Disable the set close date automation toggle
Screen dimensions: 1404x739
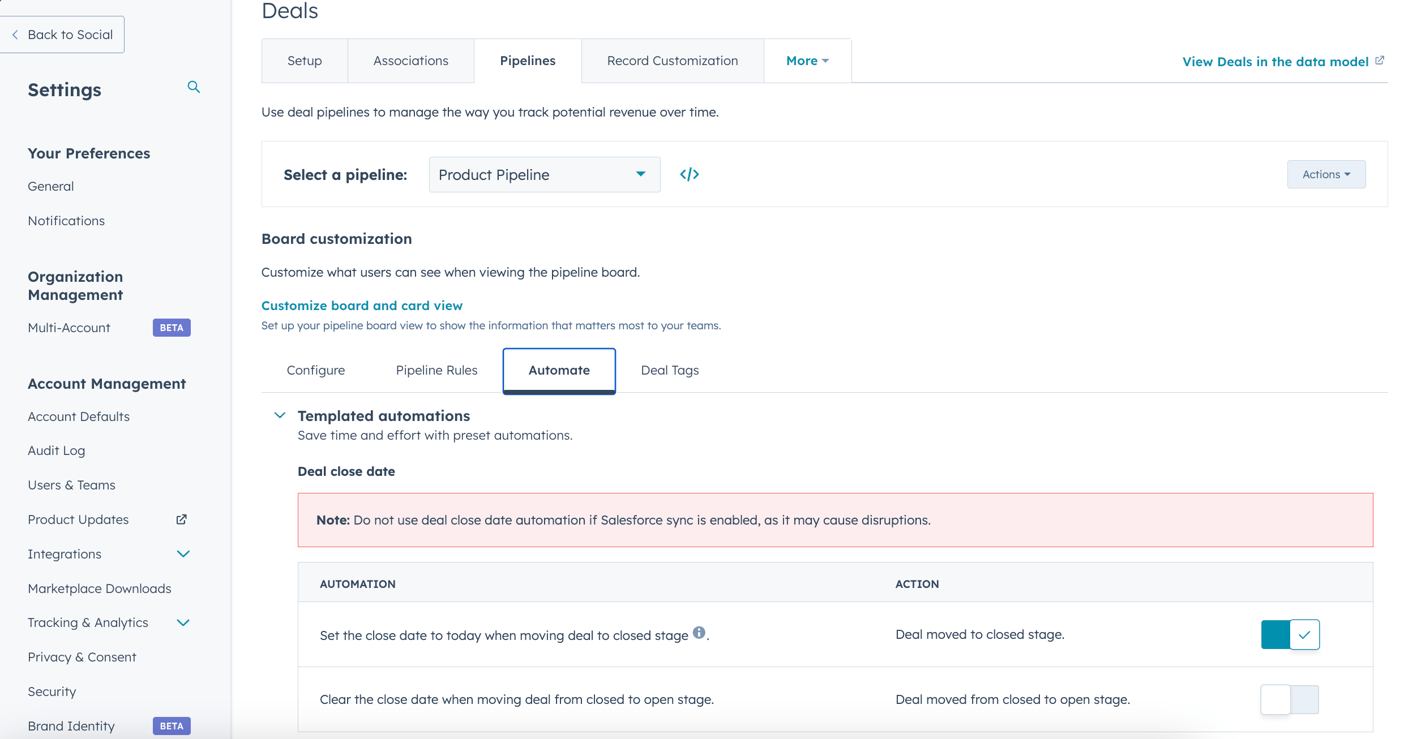point(1290,634)
